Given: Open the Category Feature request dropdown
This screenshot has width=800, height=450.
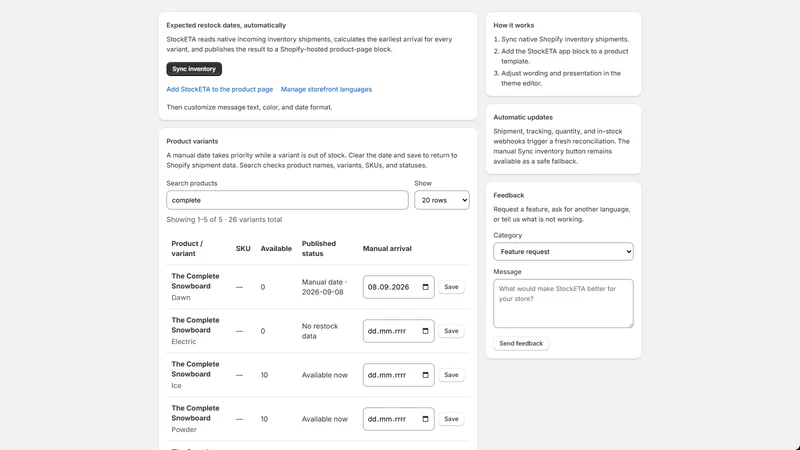Looking at the screenshot, I should coord(563,252).
